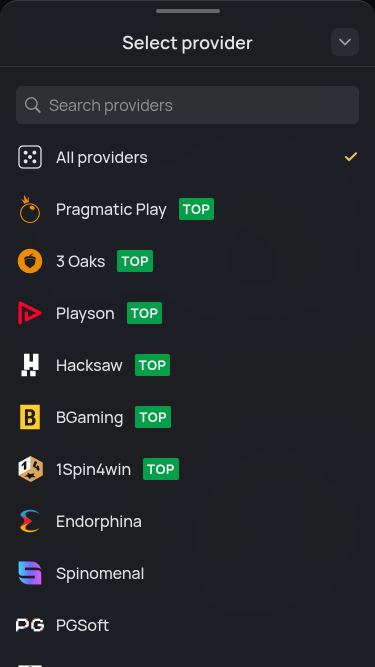Click the Spinomenal S logo icon
Image resolution: width=375 pixels, height=667 pixels.
(30, 573)
